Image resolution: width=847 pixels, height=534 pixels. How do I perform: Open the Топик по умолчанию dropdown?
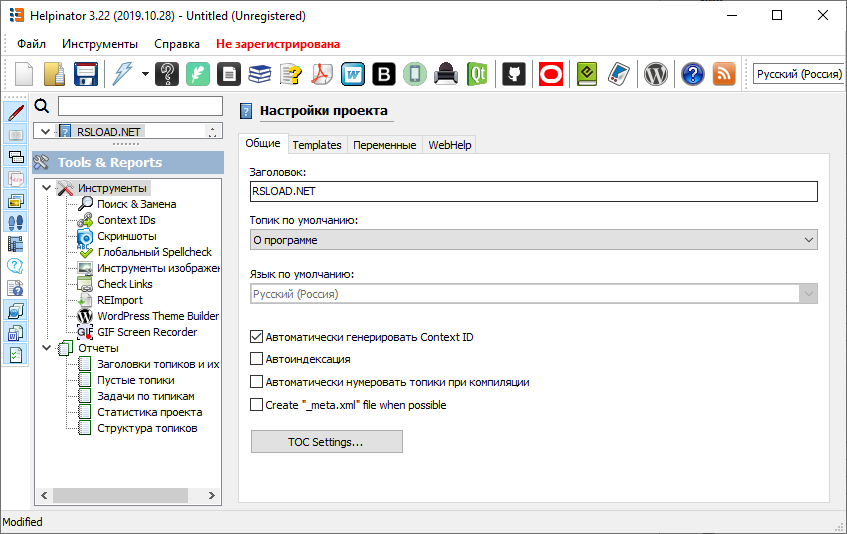(533, 240)
